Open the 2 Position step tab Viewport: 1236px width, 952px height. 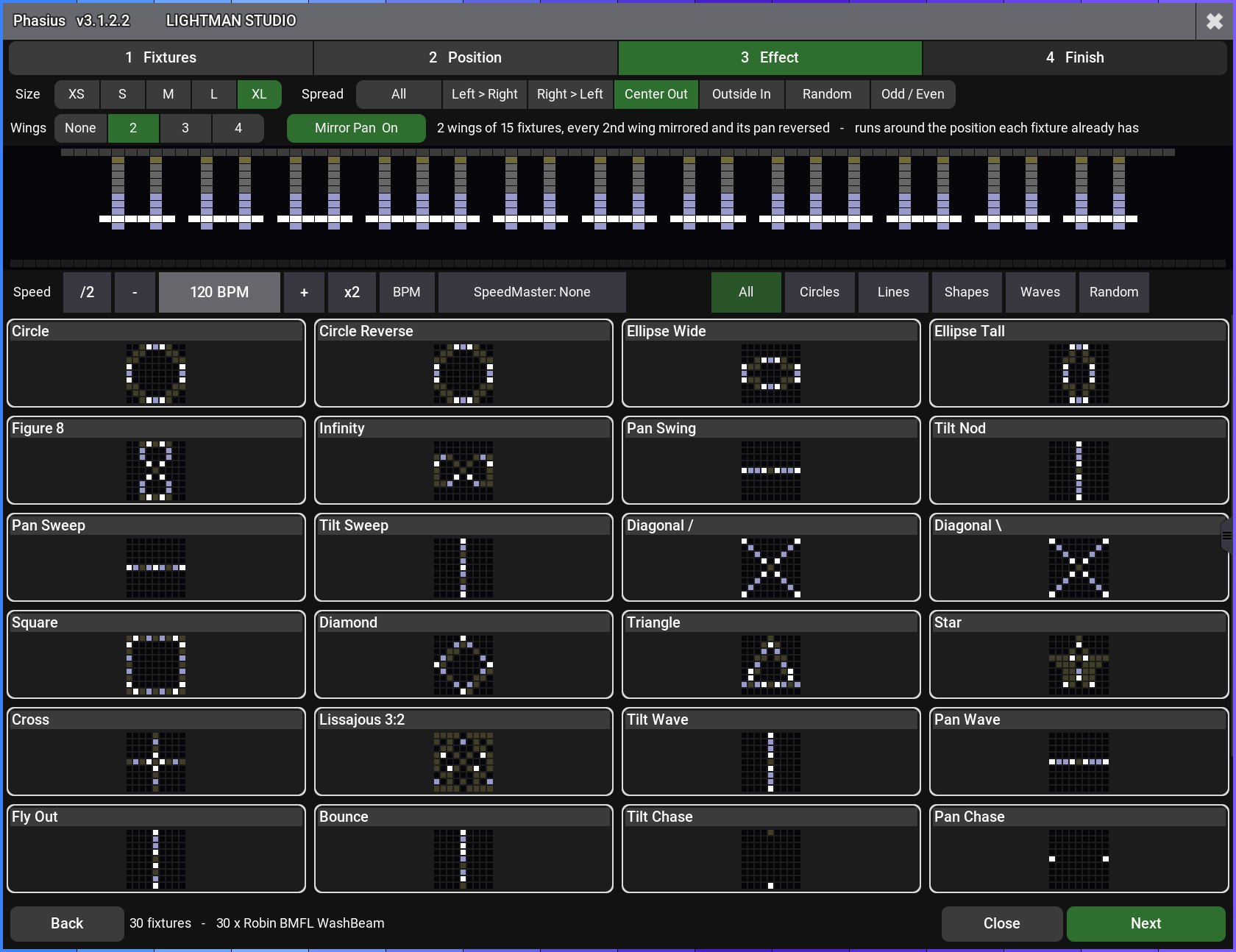click(x=465, y=57)
